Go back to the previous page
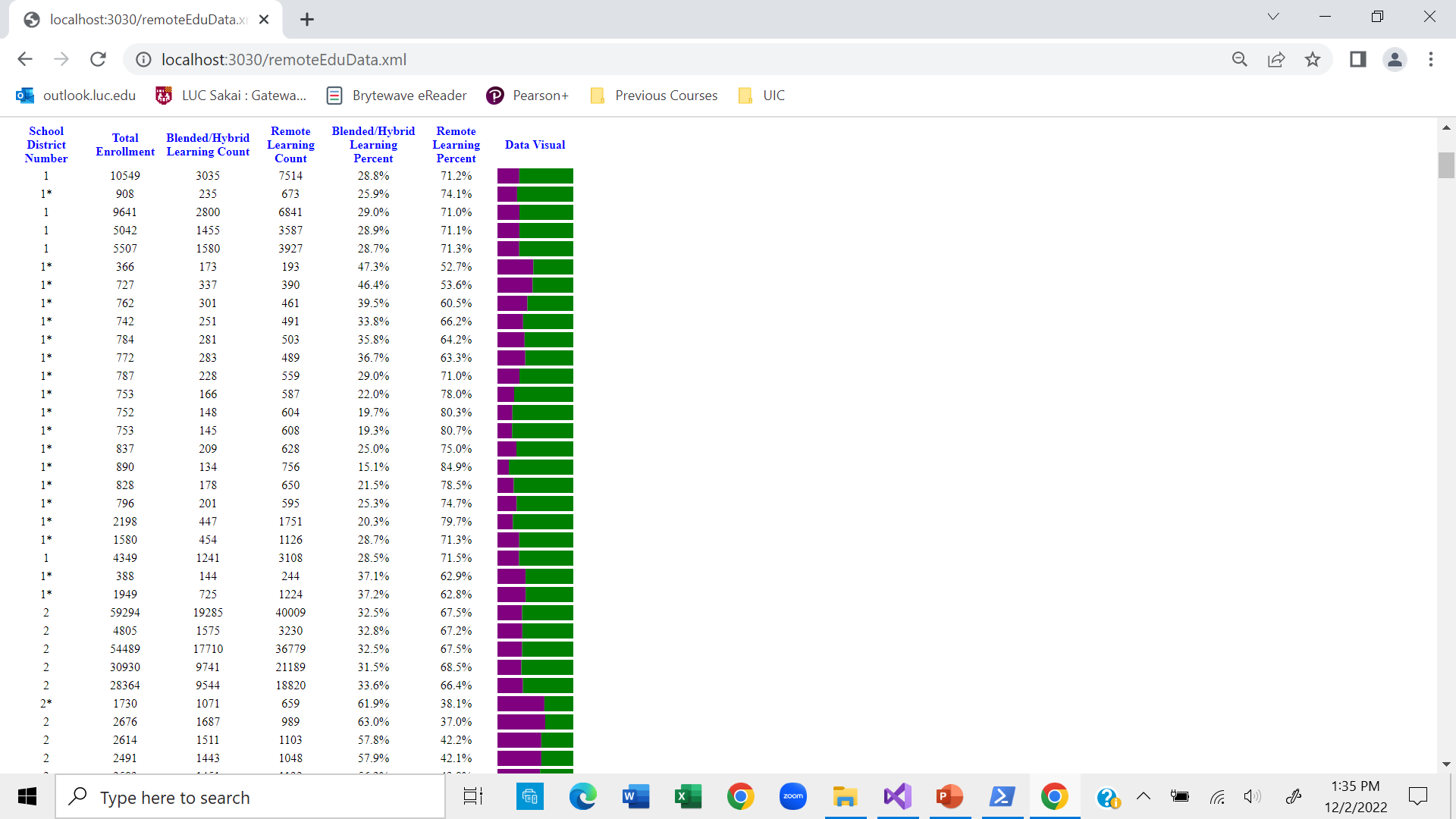 (x=25, y=59)
